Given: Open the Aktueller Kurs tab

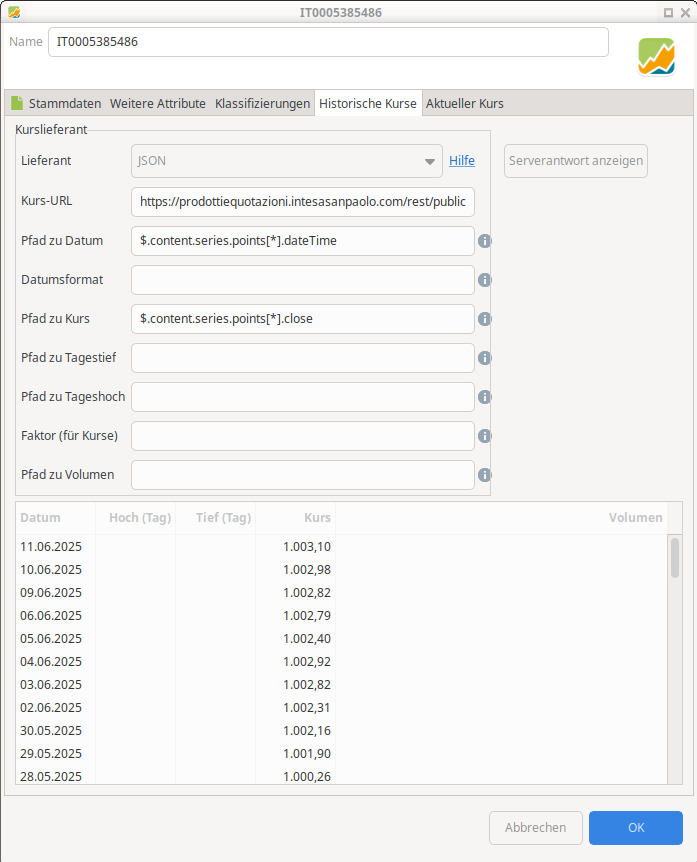Looking at the screenshot, I should pyautogui.click(x=464, y=103).
